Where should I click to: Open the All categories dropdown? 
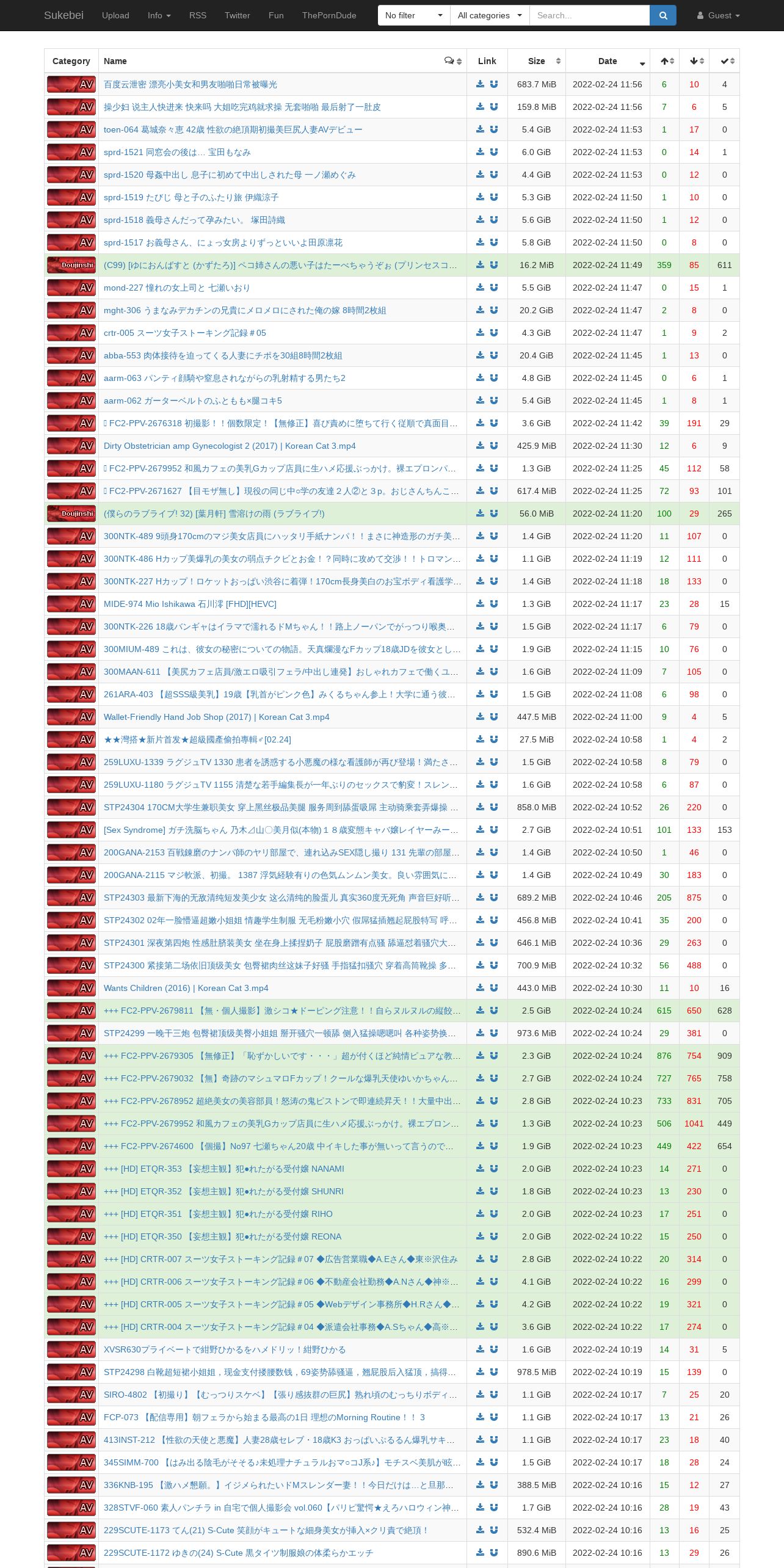(x=490, y=15)
